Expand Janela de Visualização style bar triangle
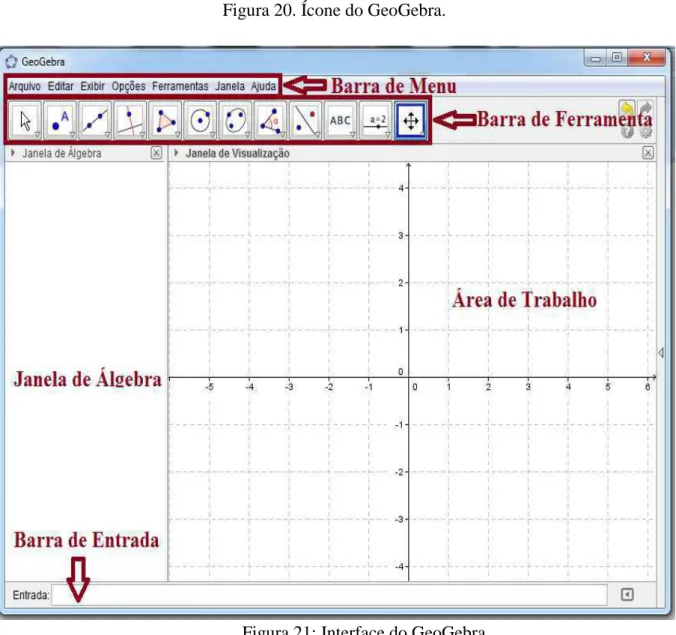 (x=176, y=153)
